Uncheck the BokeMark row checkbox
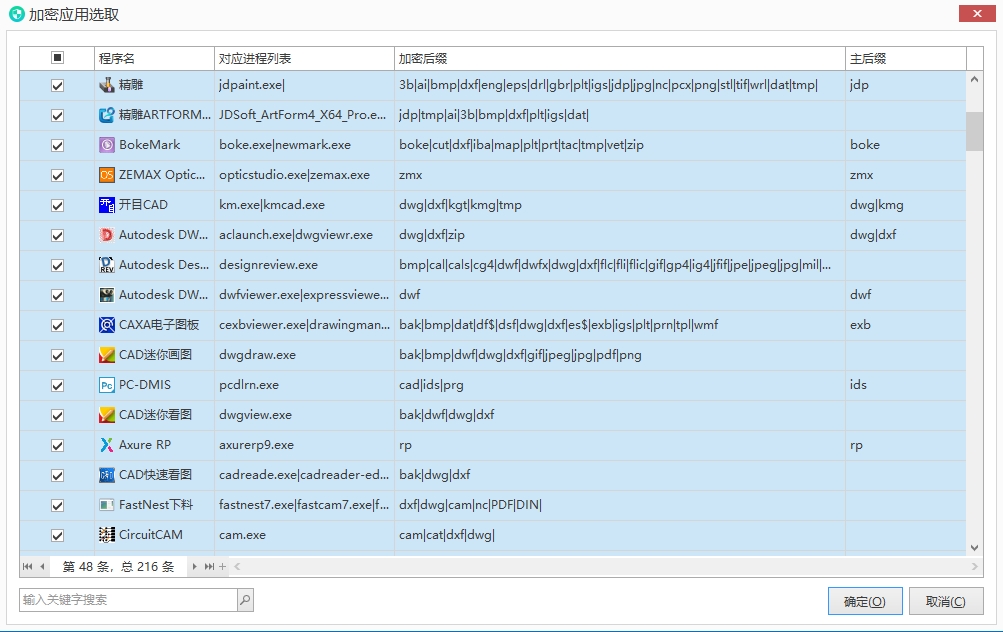Screen dimensions: 1003x632 click(58, 145)
